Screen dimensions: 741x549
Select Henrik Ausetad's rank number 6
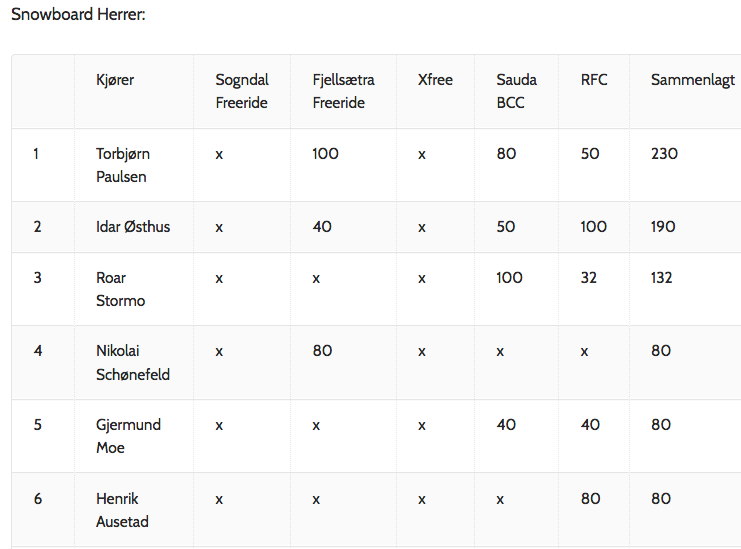[38, 498]
